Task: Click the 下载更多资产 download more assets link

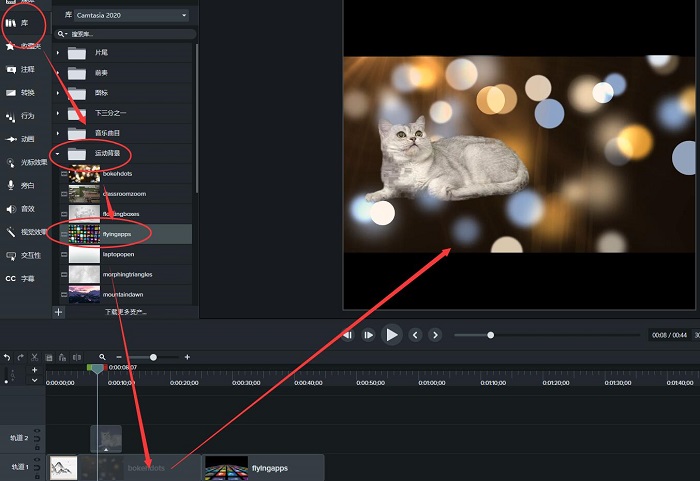Action: 126,312
